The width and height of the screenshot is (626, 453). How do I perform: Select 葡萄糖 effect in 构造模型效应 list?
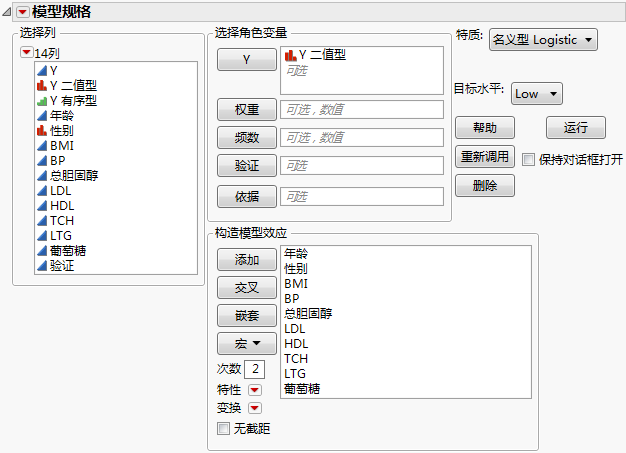click(x=406, y=389)
